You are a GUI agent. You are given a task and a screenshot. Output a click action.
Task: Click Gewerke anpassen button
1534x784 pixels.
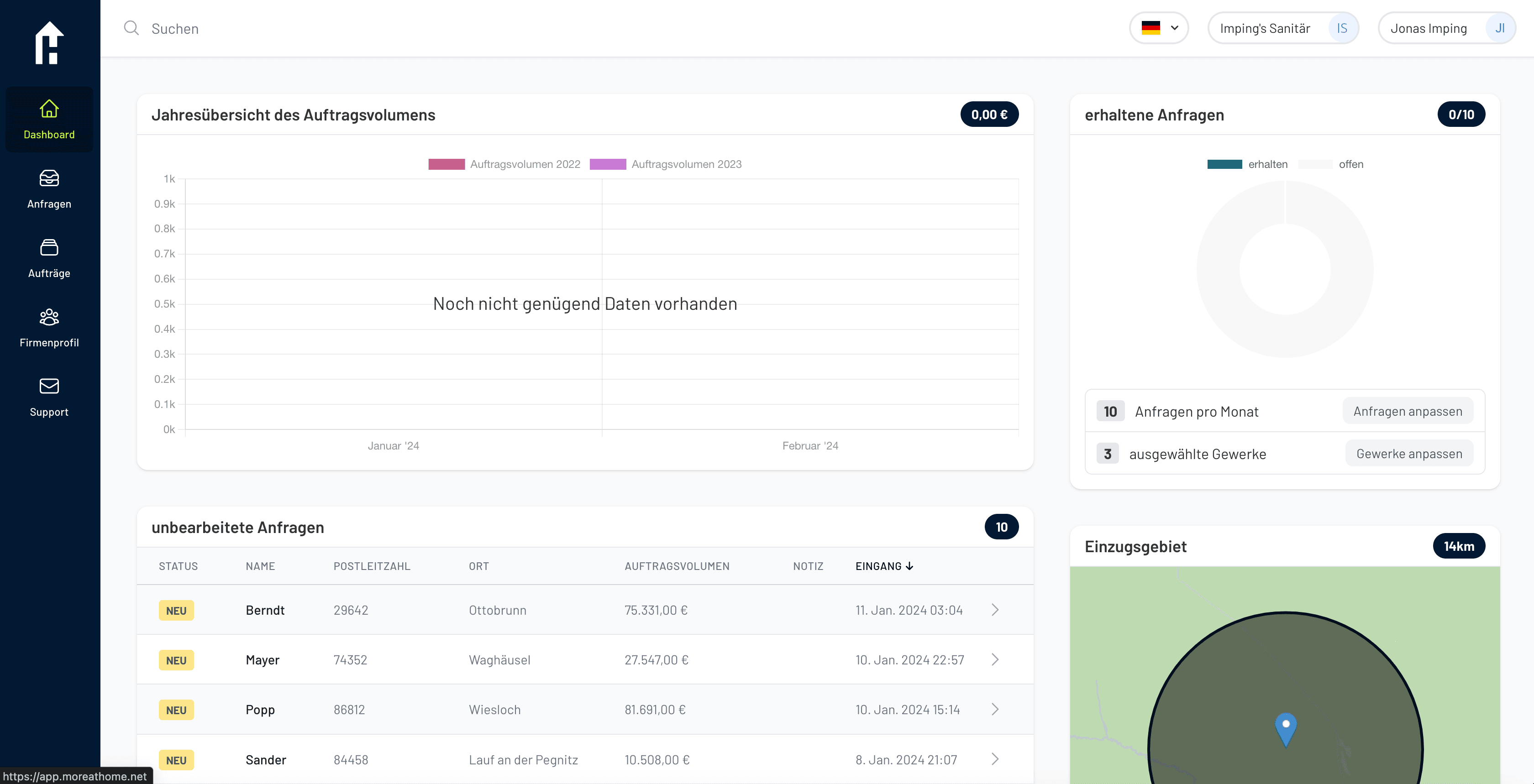point(1409,454)
